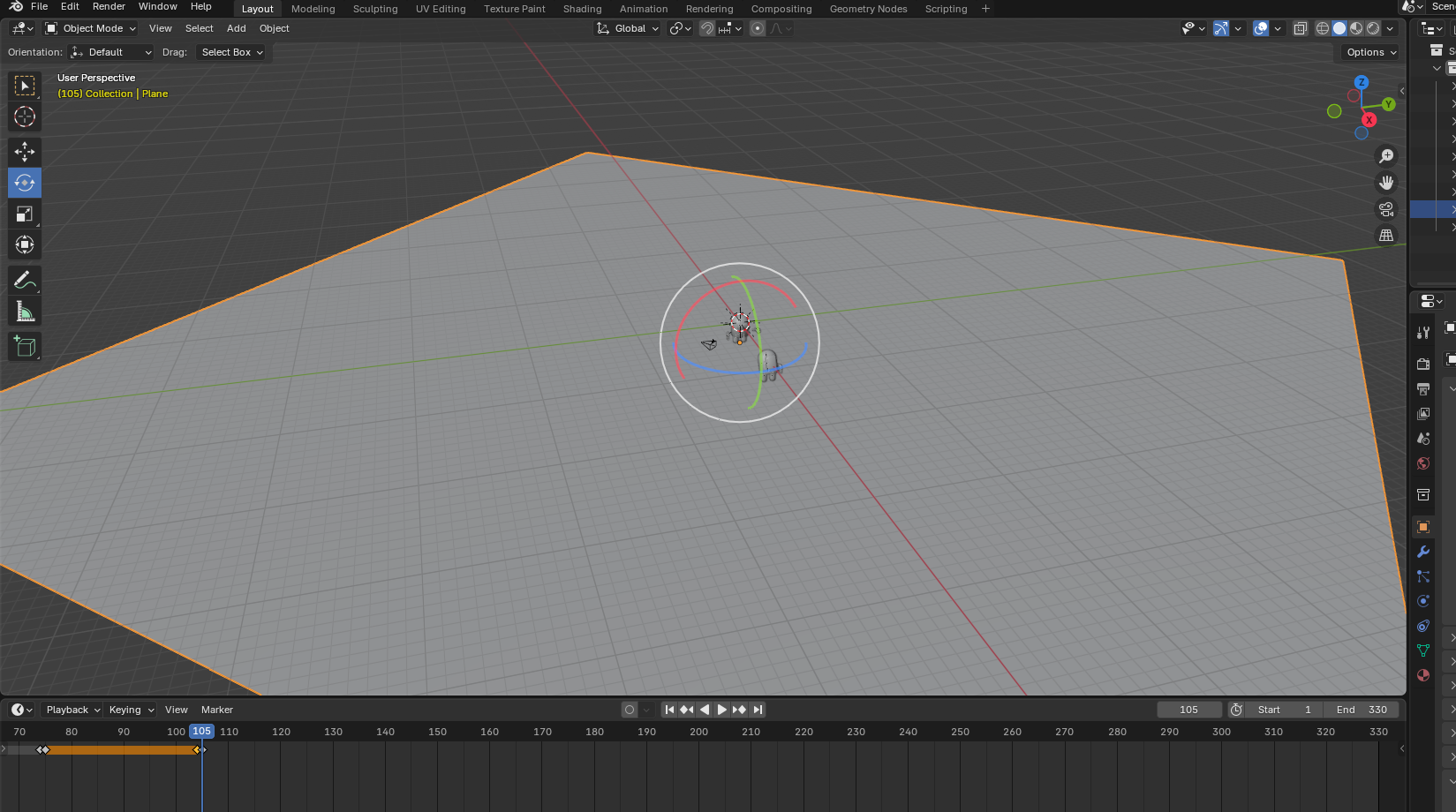Click the current frame field showing 105
The height and width of the screenshot is (812, 1456).
1188,710
